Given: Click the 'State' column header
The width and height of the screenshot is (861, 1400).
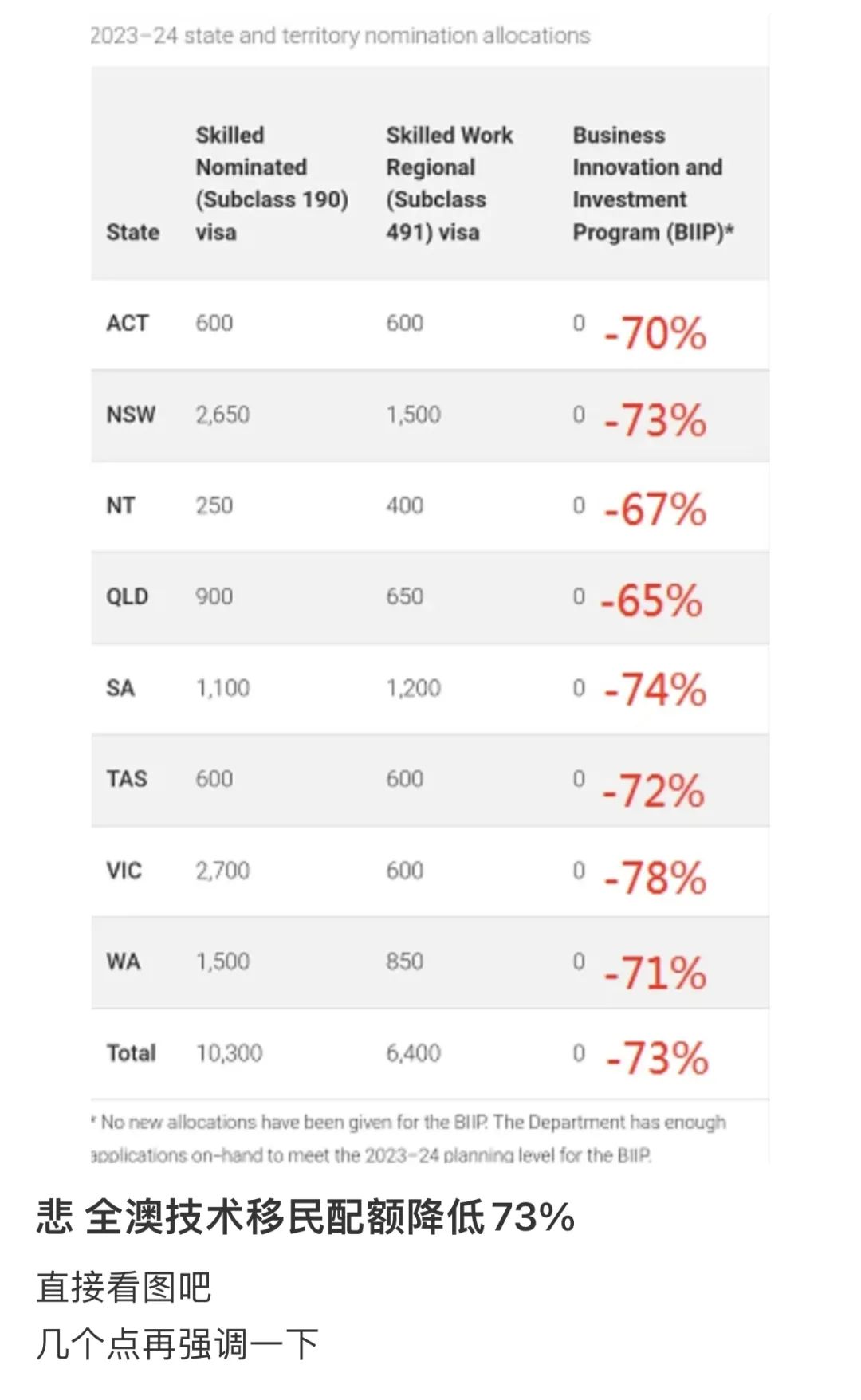Looking at the screenshot, I should 133,232.
